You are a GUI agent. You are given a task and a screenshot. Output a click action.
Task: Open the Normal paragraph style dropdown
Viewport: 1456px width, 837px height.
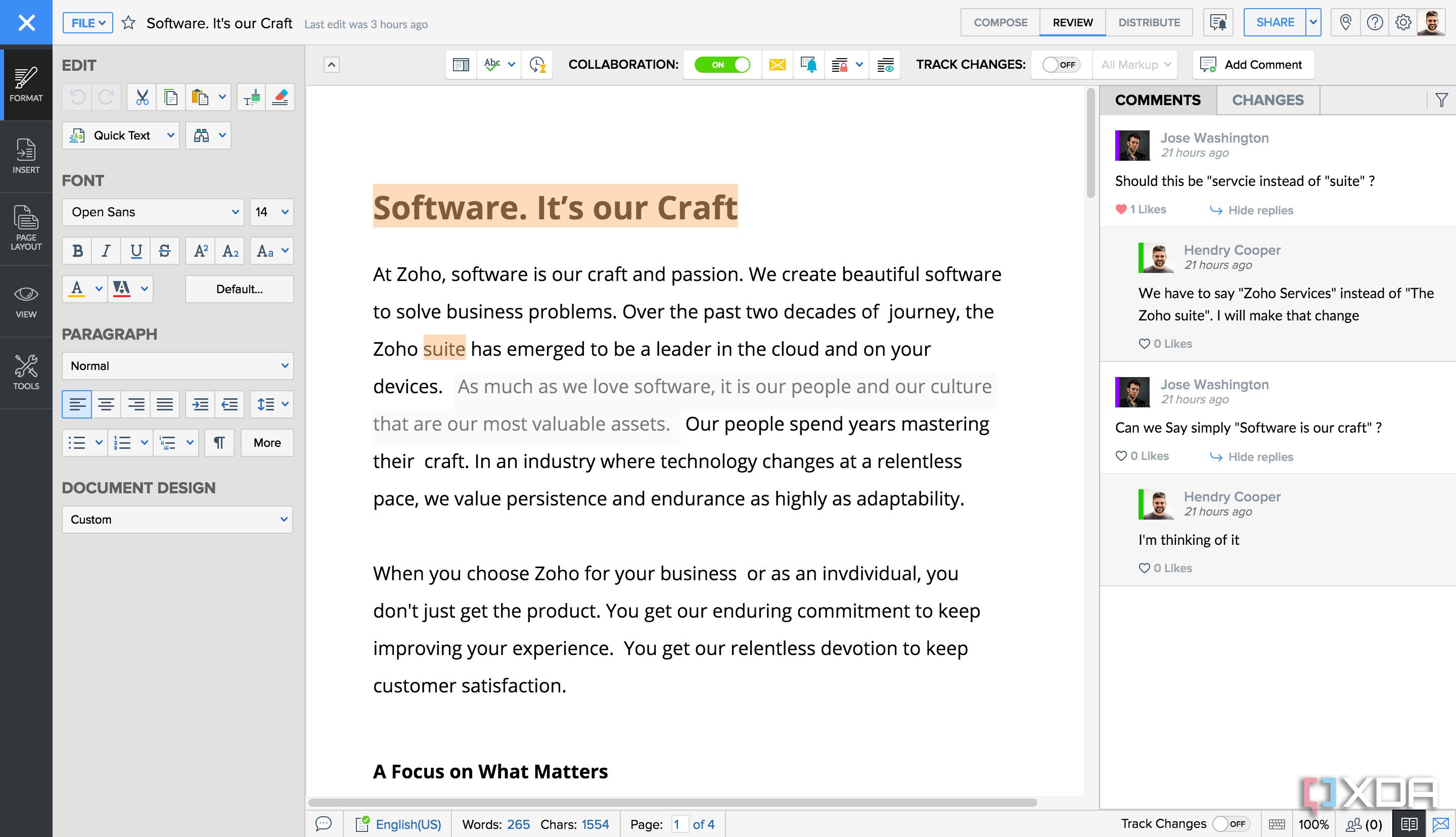click(x=177, y=365)
